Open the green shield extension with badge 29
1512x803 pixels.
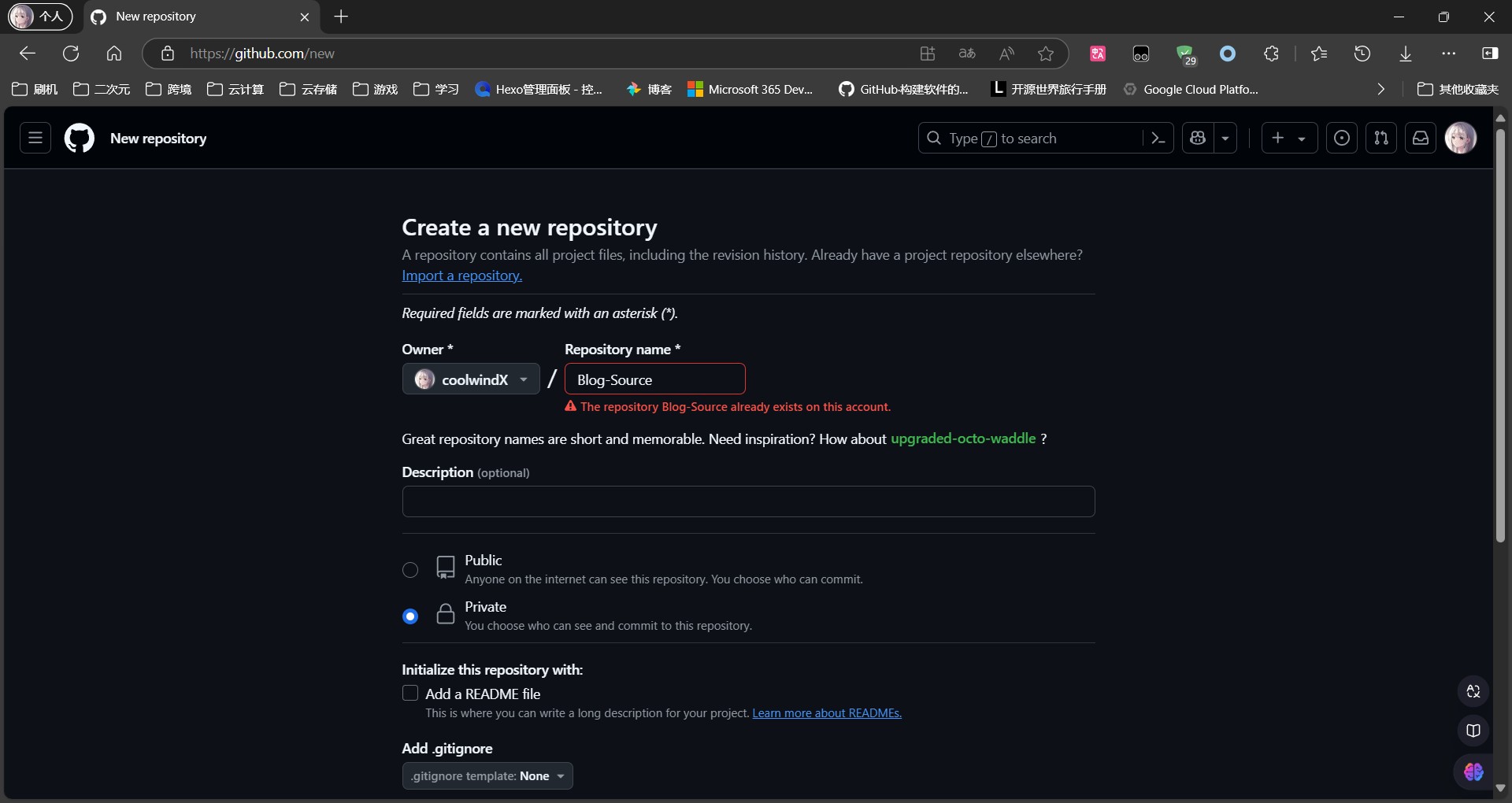pos(1185,54)
